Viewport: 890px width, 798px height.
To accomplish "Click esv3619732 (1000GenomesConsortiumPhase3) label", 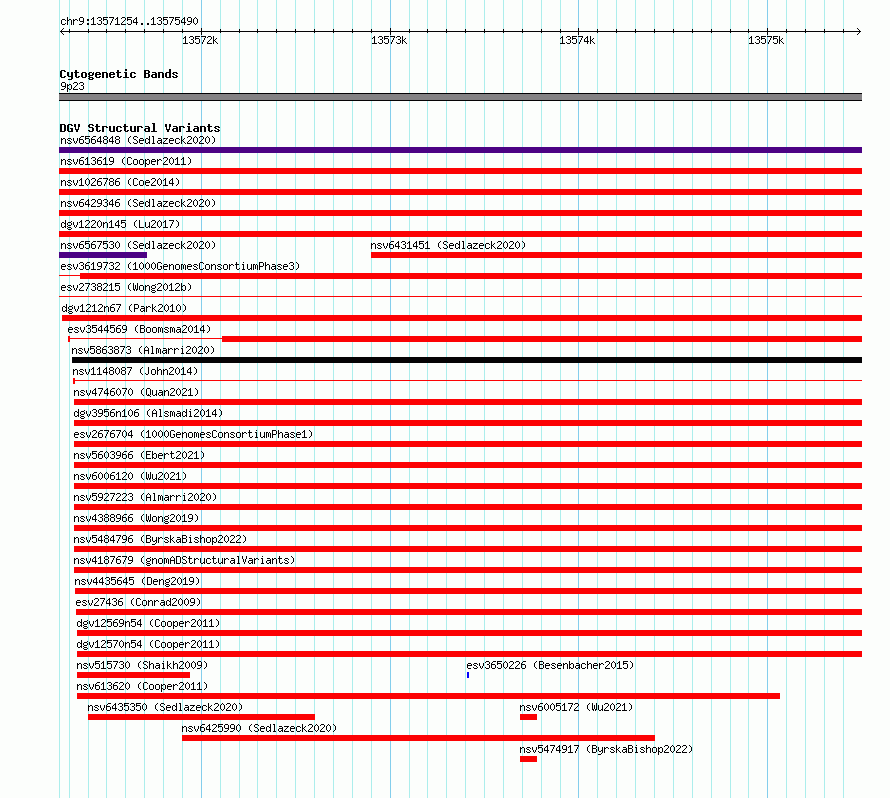I will (180, 266).
